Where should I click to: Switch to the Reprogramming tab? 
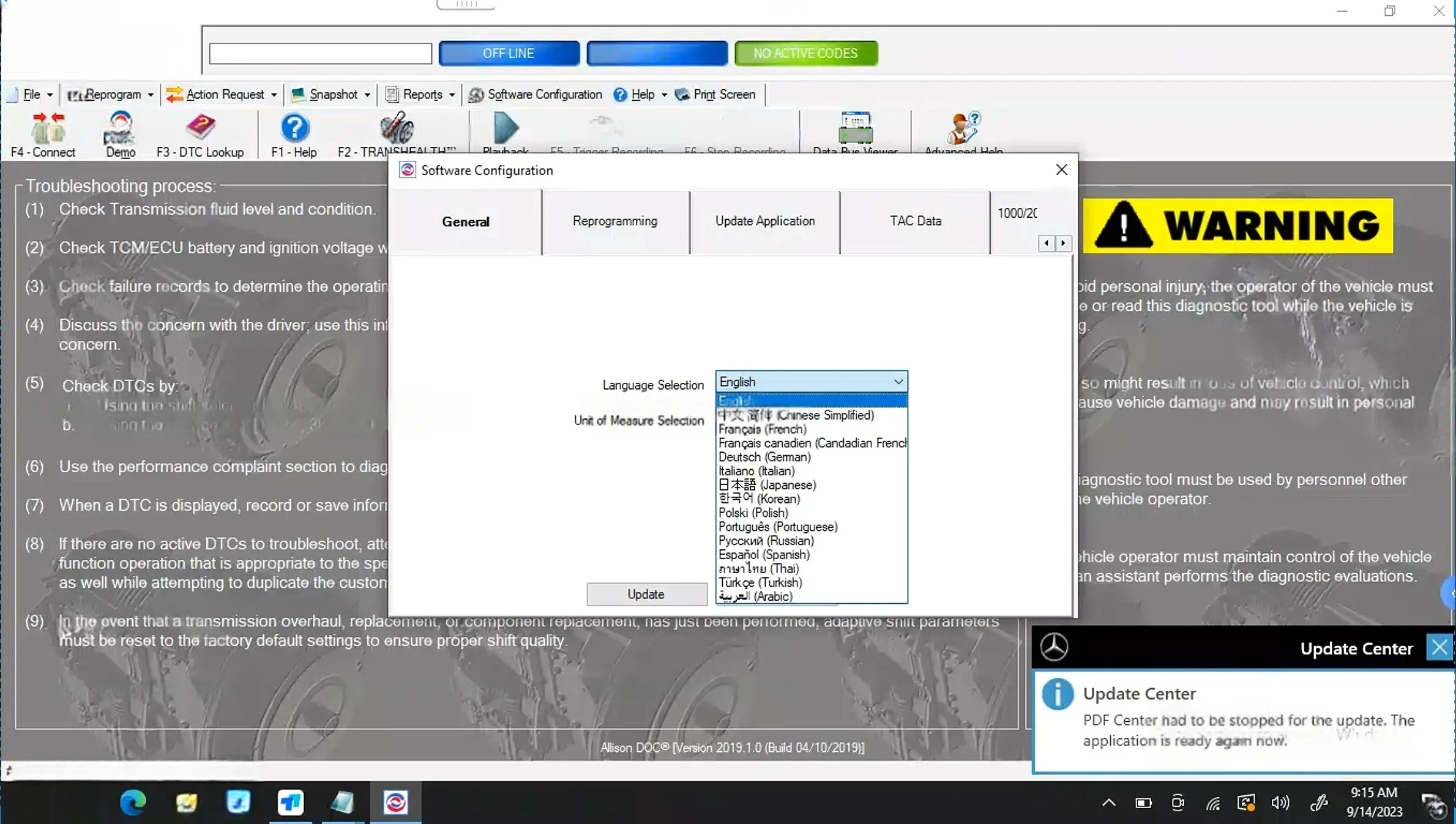coord(615,221)
